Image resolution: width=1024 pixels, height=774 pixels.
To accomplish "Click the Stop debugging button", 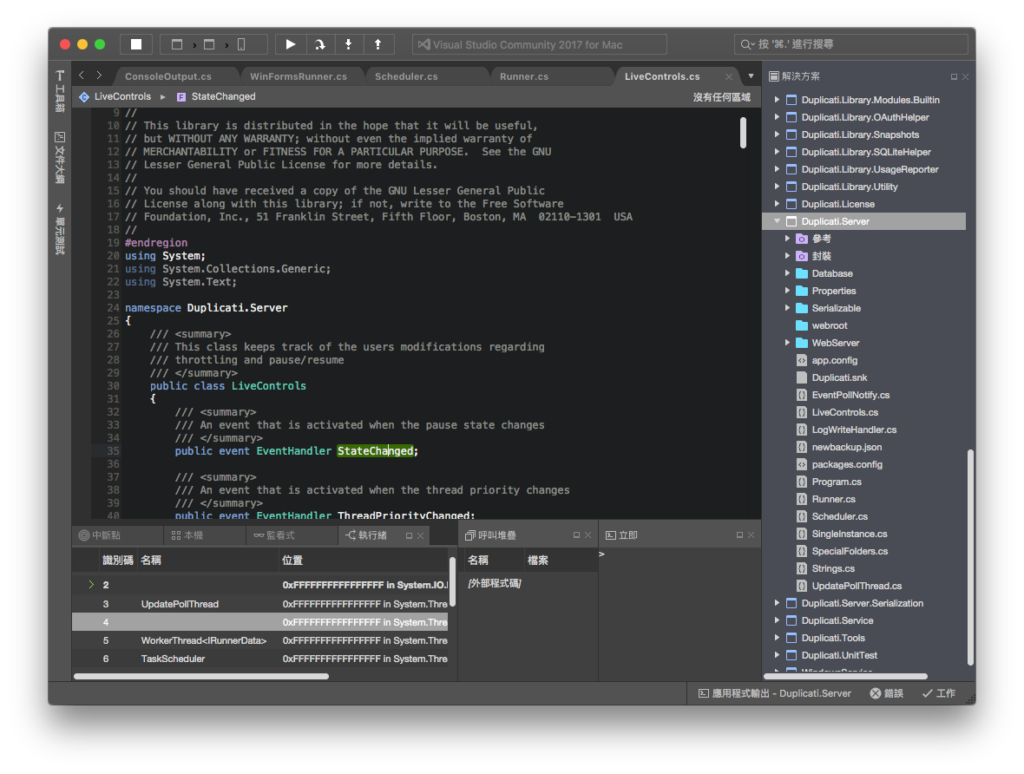I will click(x=136, y=44).
